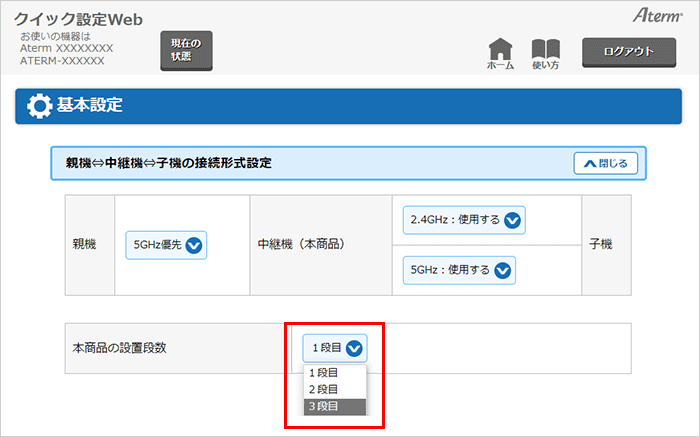The height and width of the screenshot is (437, 700).
Task: Open the 5GHz優先 dropdown for 親機
Action: (x=166, y=244)
